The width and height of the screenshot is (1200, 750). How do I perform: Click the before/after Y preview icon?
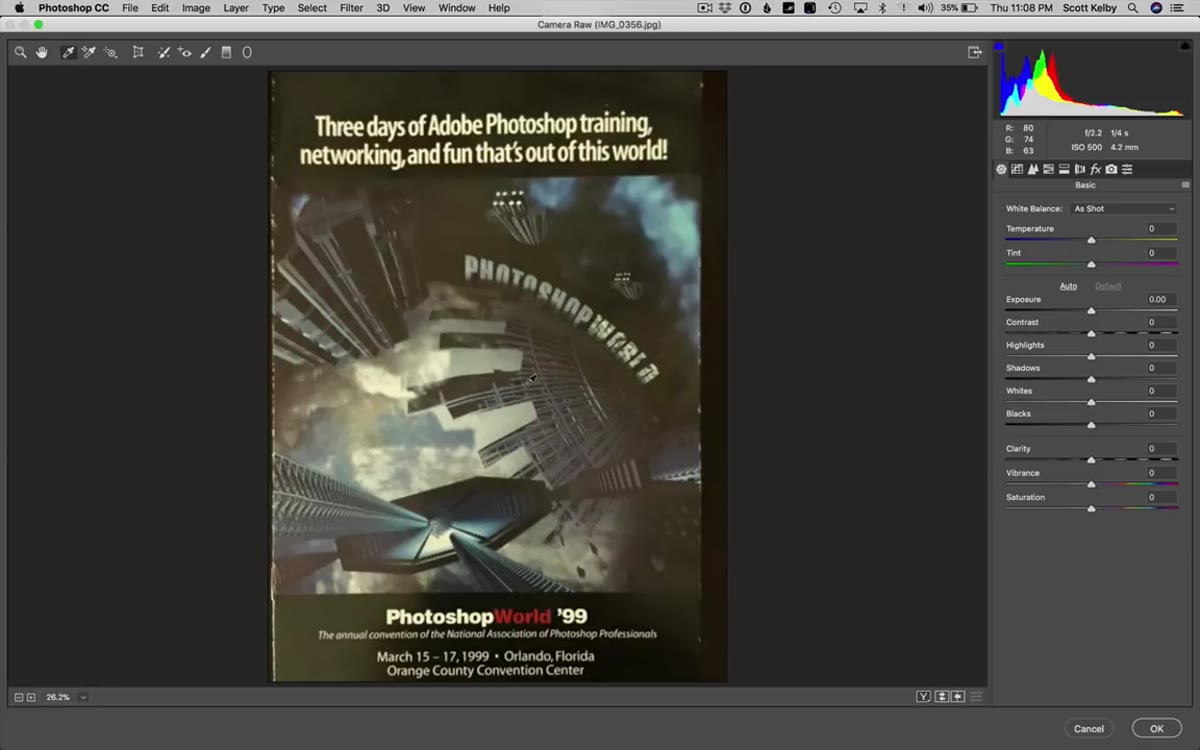pyautogui.click(x=924, y=697)
